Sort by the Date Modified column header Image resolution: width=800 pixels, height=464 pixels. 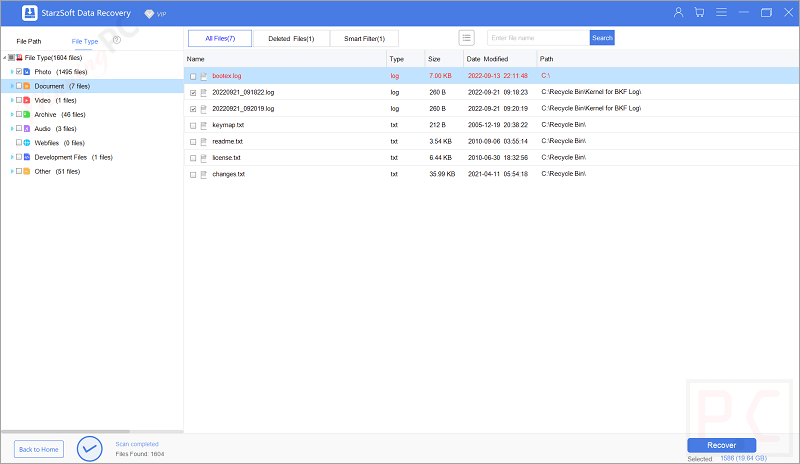click(x=500, y=59)
